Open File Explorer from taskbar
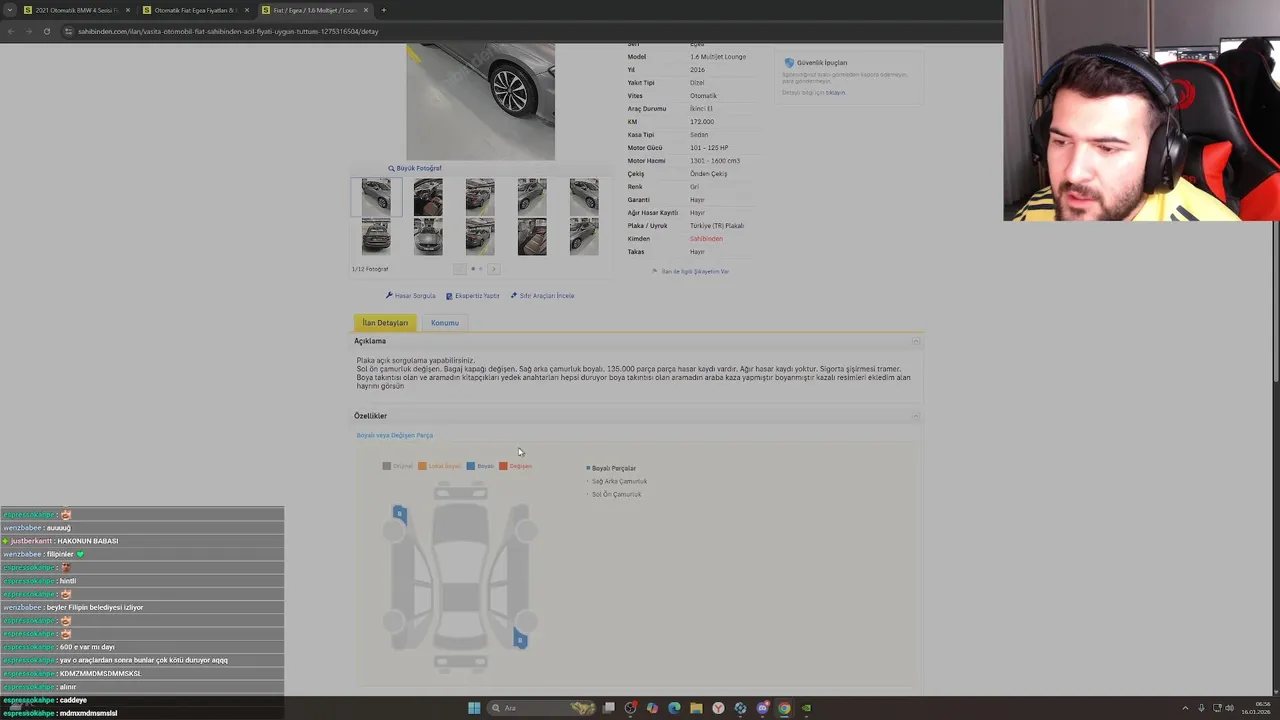This screenshot has height=720, width=1280. (x=696, y=708)
